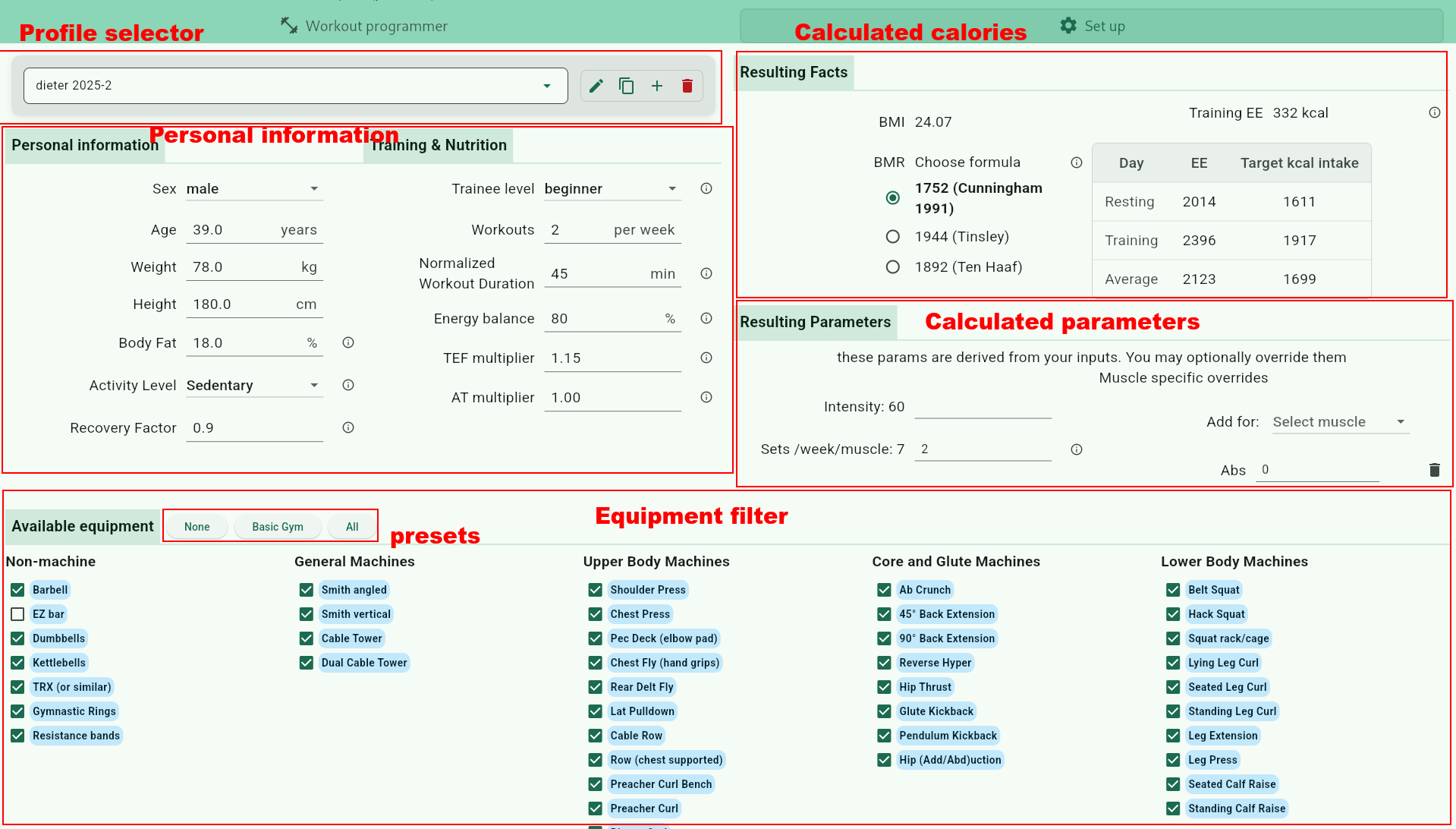1456x829 pixels.
Task: Edit the profile name with the pencil icon
Action: click(x=596, y=86)
